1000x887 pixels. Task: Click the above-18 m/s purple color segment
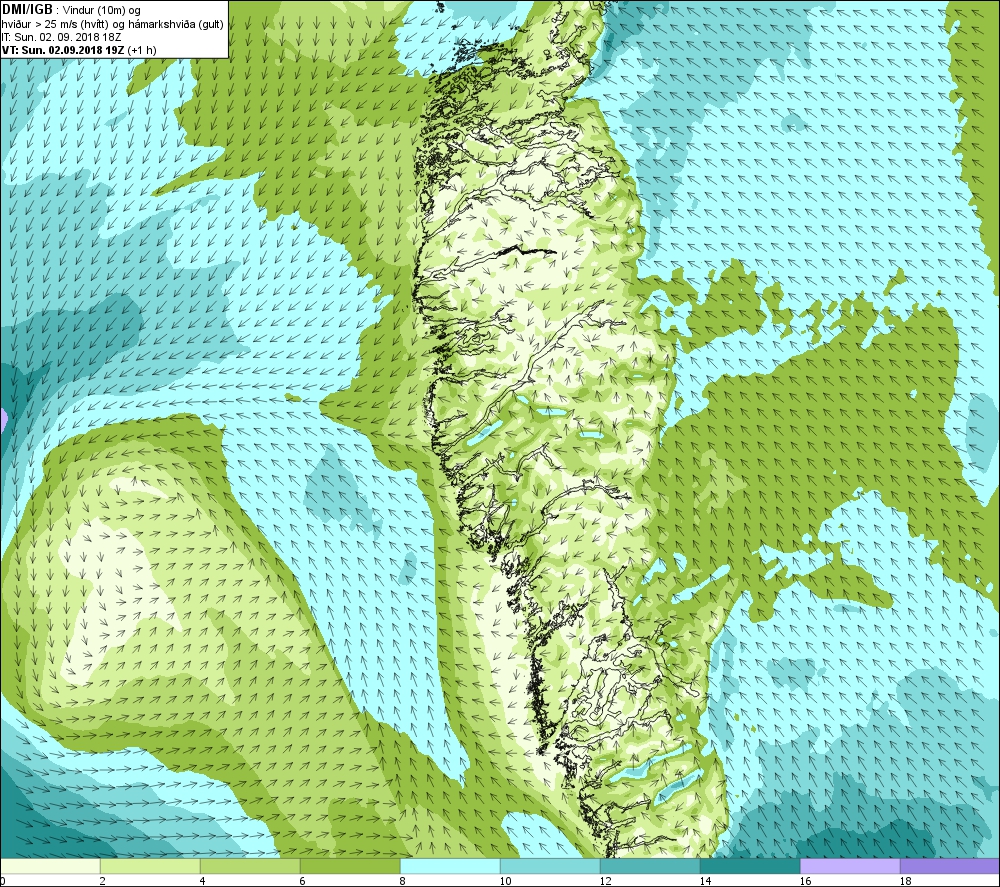tap(950, 866)
